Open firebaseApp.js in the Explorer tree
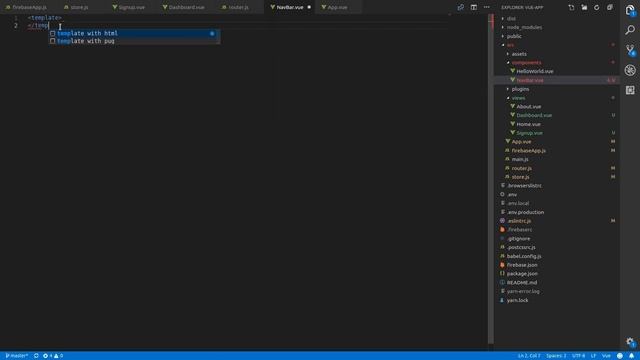Image resolution: width=640 pixels, height=360 pixels. pos(529,151)
